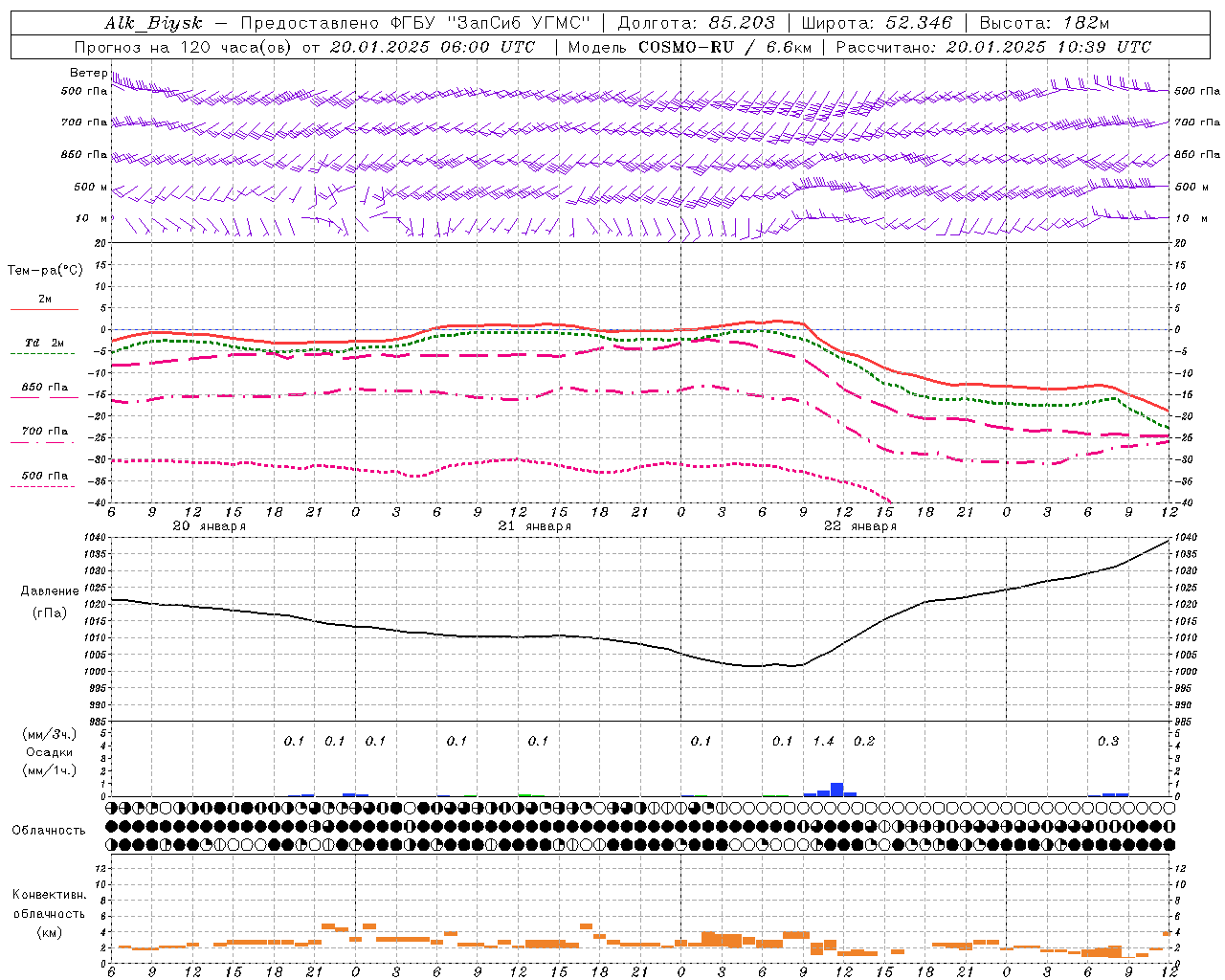
Task: Click the pink dotted sample under 500 гПа legend
Action: click(43, 487)
